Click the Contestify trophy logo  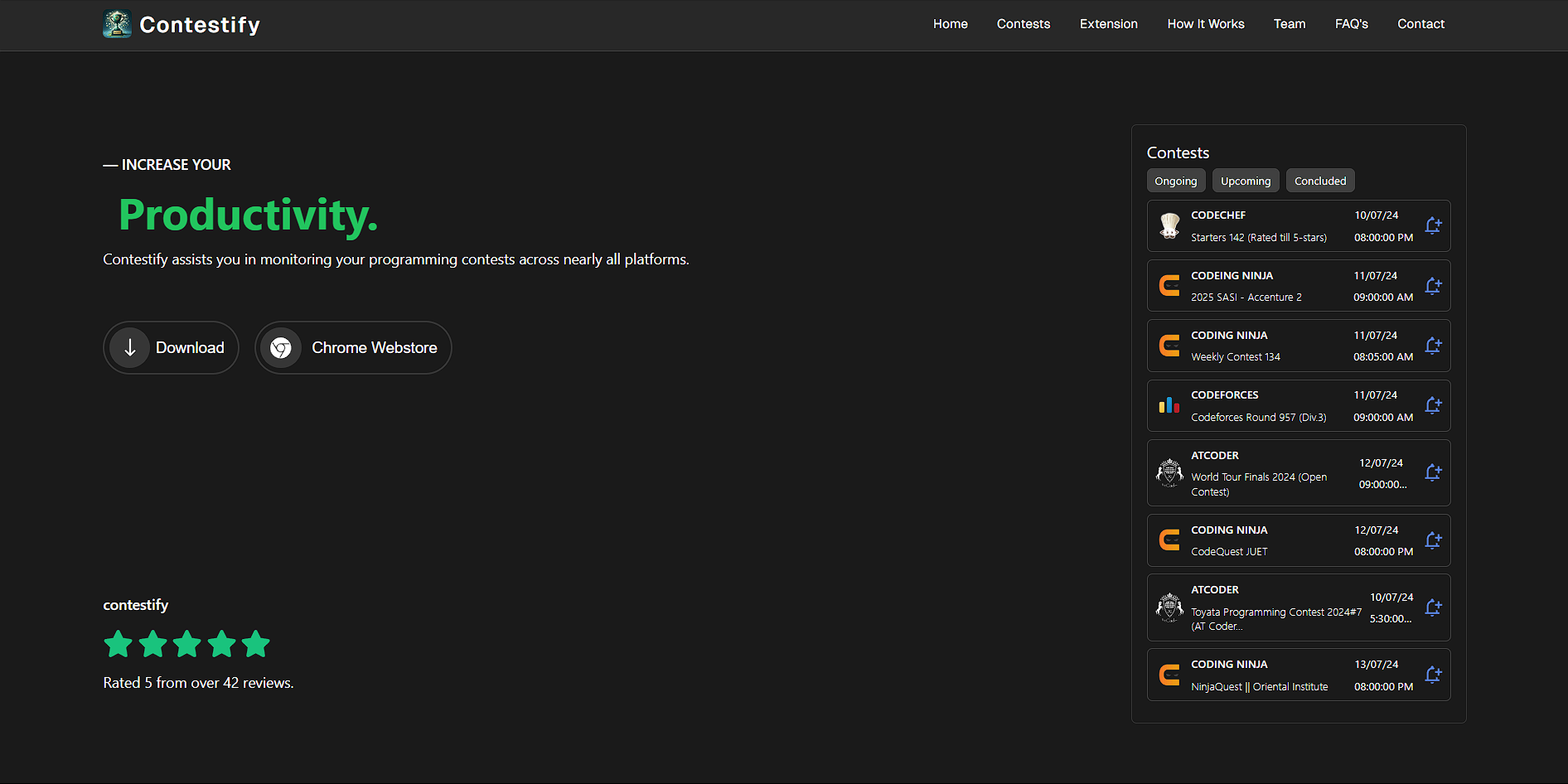click(117, 23)
